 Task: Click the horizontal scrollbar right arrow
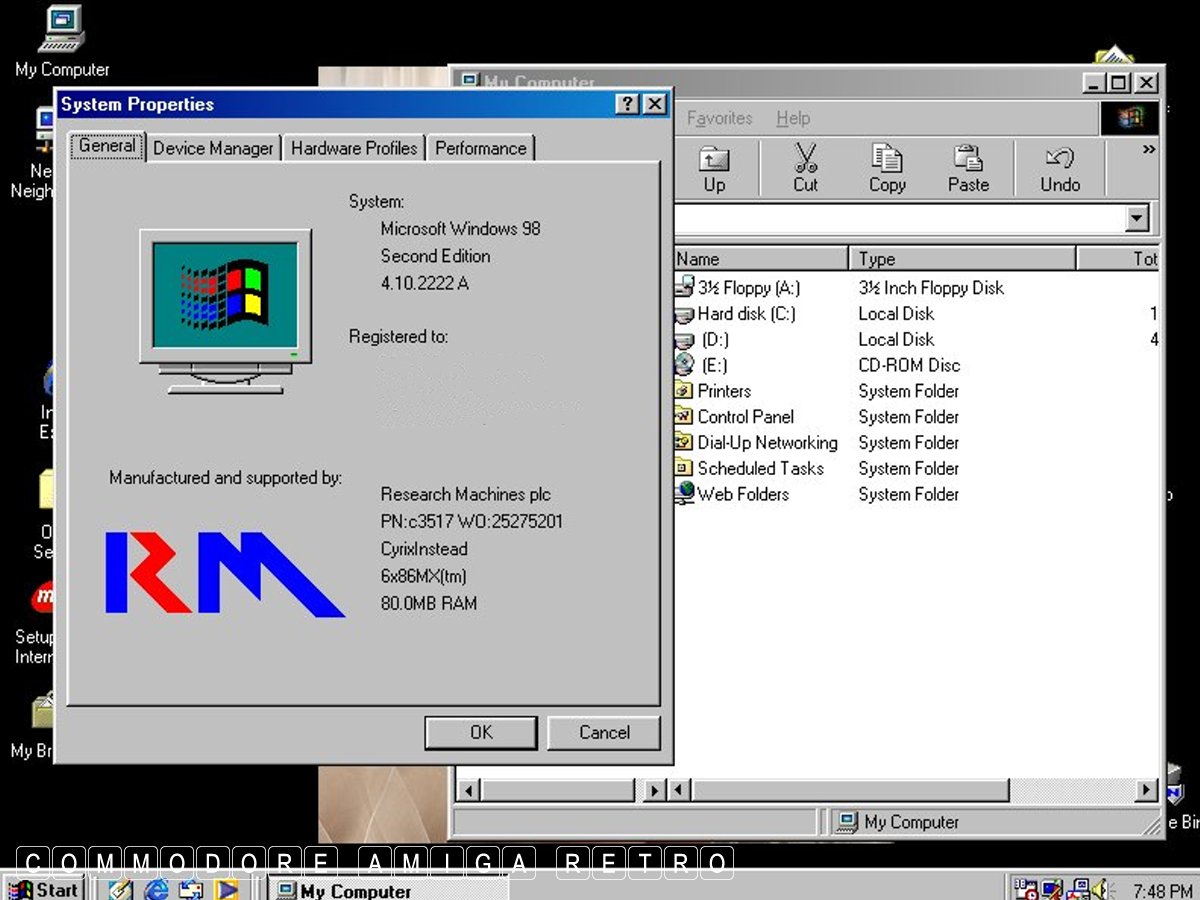tap(1148, 790)
